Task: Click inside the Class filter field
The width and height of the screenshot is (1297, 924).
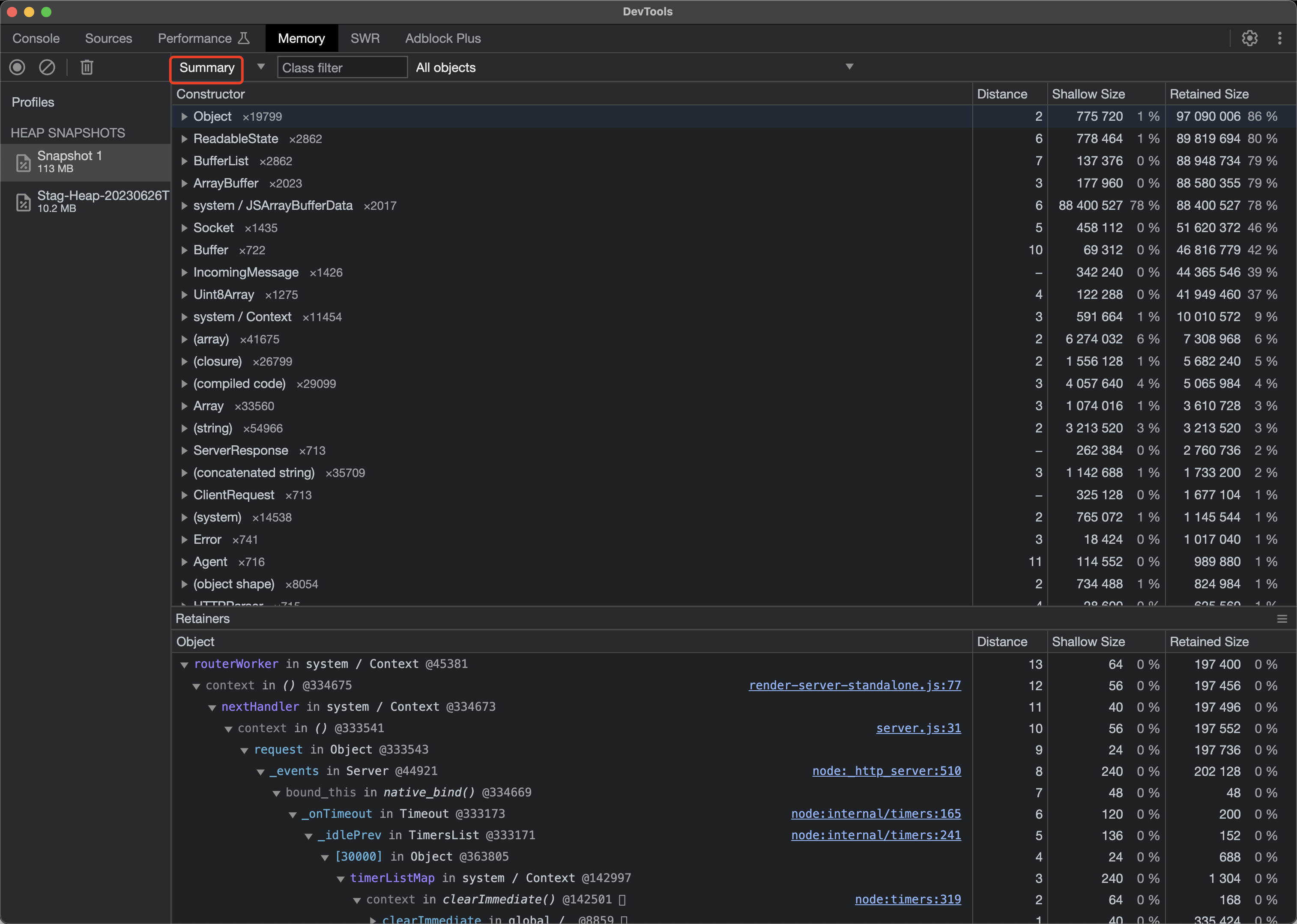Action: [x=341, y=67]
